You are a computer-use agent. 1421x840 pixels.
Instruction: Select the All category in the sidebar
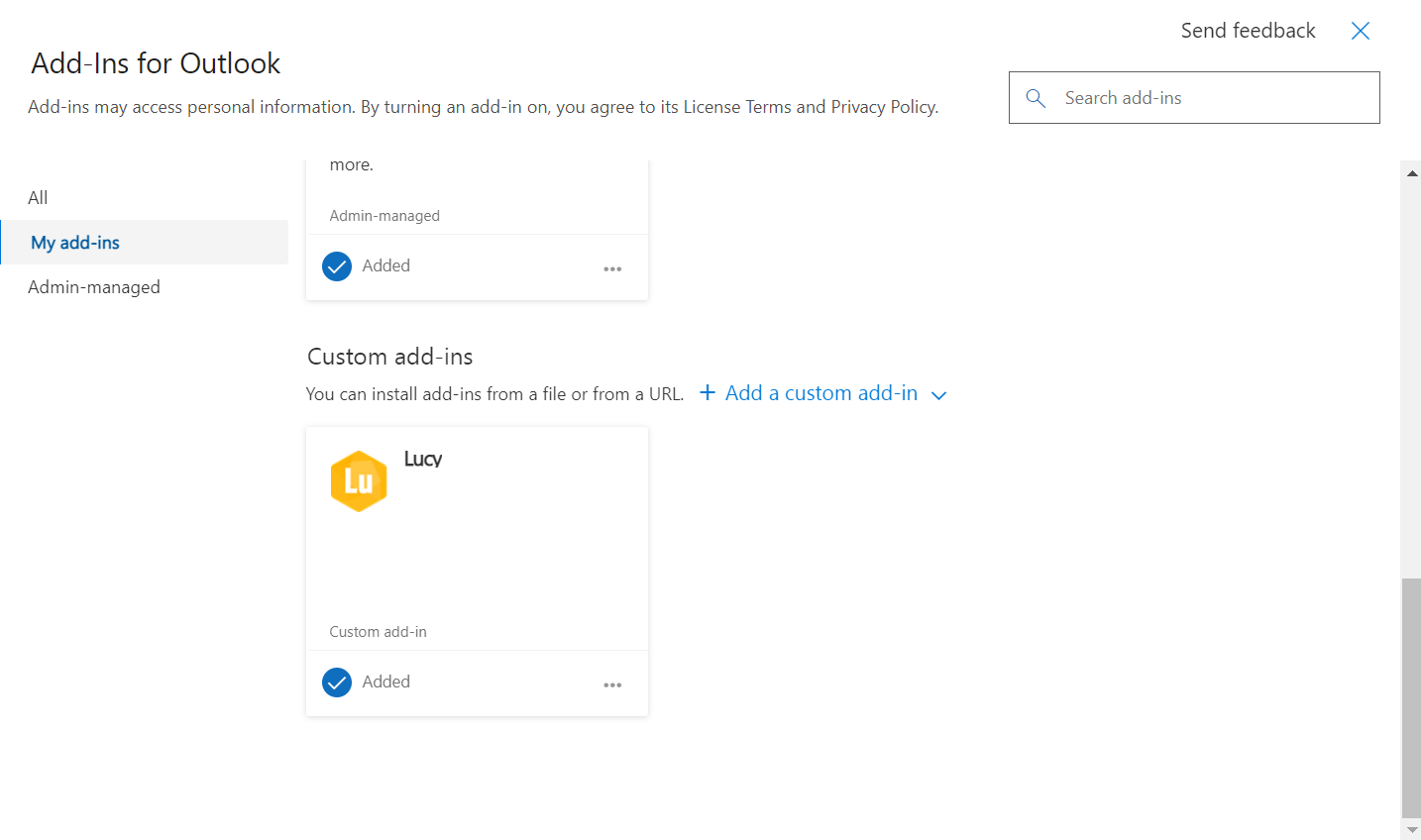click(x=38, y=197)
